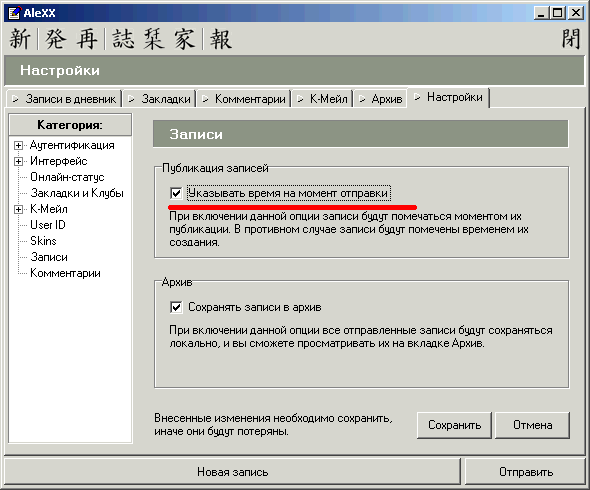This screenshot has height=490, width=590.
Task: Click the 誌 kanji toolbar icon
Action: [x=123, y=39]
